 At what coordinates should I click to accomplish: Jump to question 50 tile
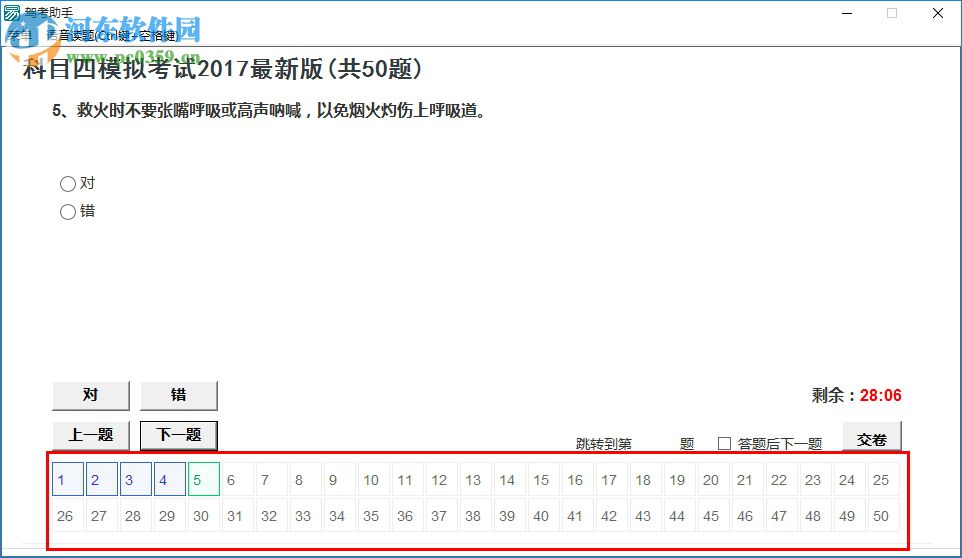[x=884, y=515]
